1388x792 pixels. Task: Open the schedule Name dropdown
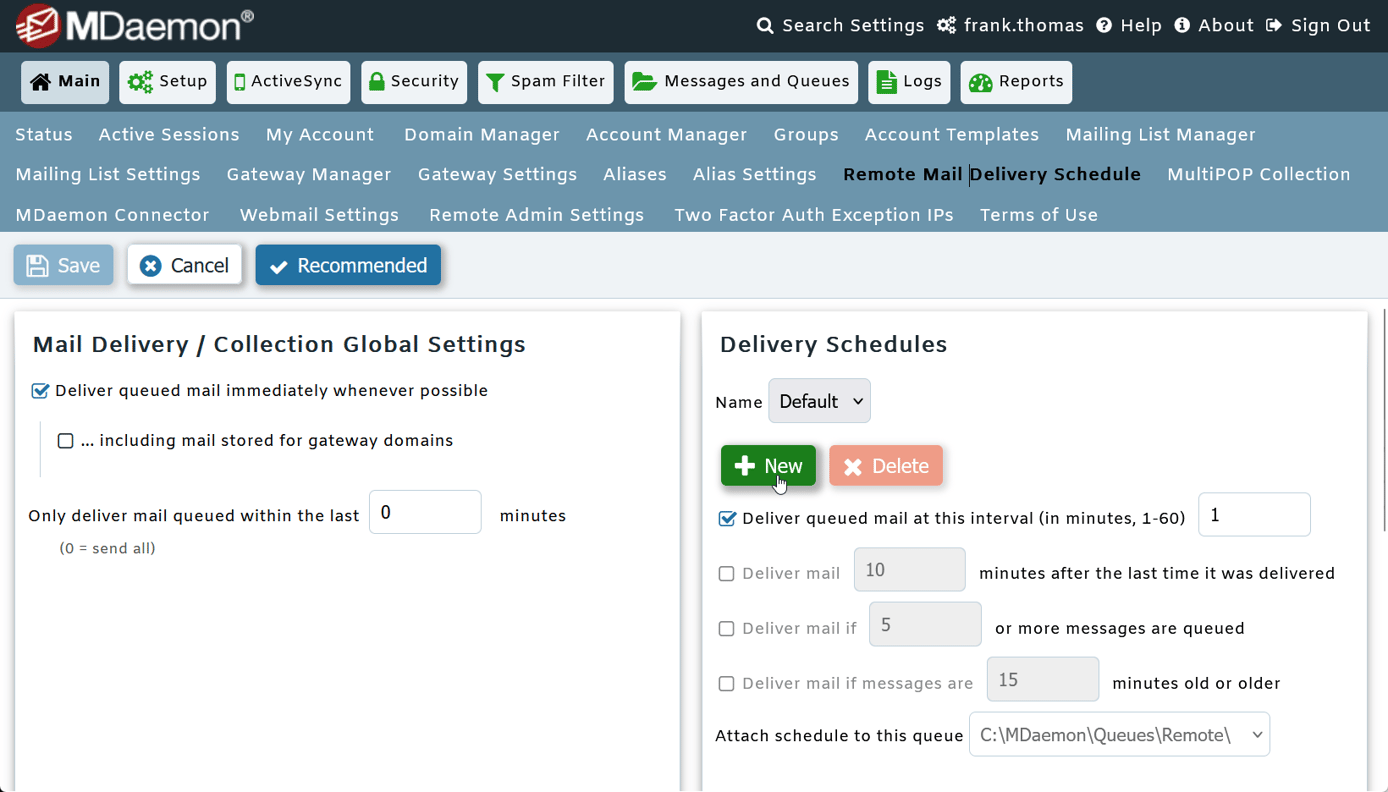pyautogui.click(x=819, y=401)
